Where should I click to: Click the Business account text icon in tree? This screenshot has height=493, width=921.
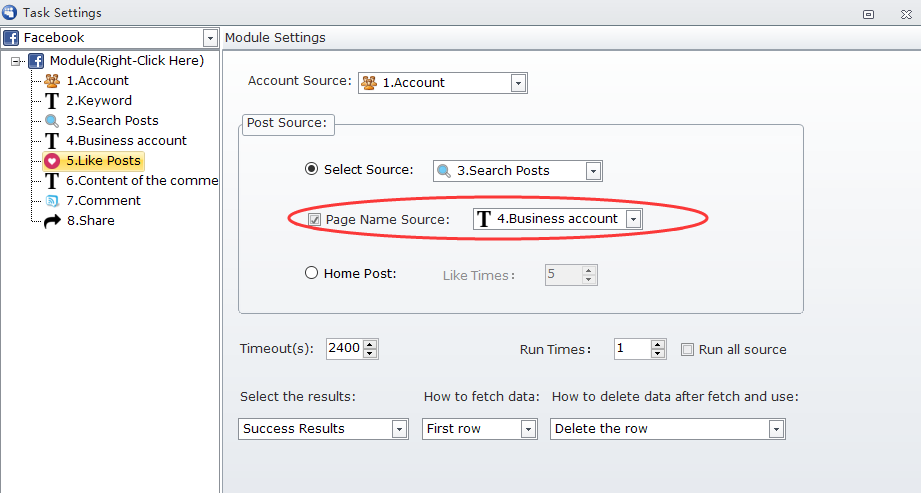pos(52,141)
